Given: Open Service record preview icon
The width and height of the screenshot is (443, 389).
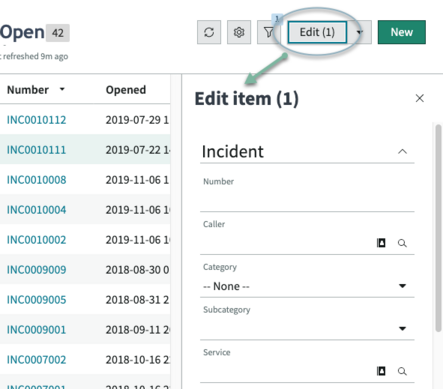Looking at the screenshot, I should point(381,371).
